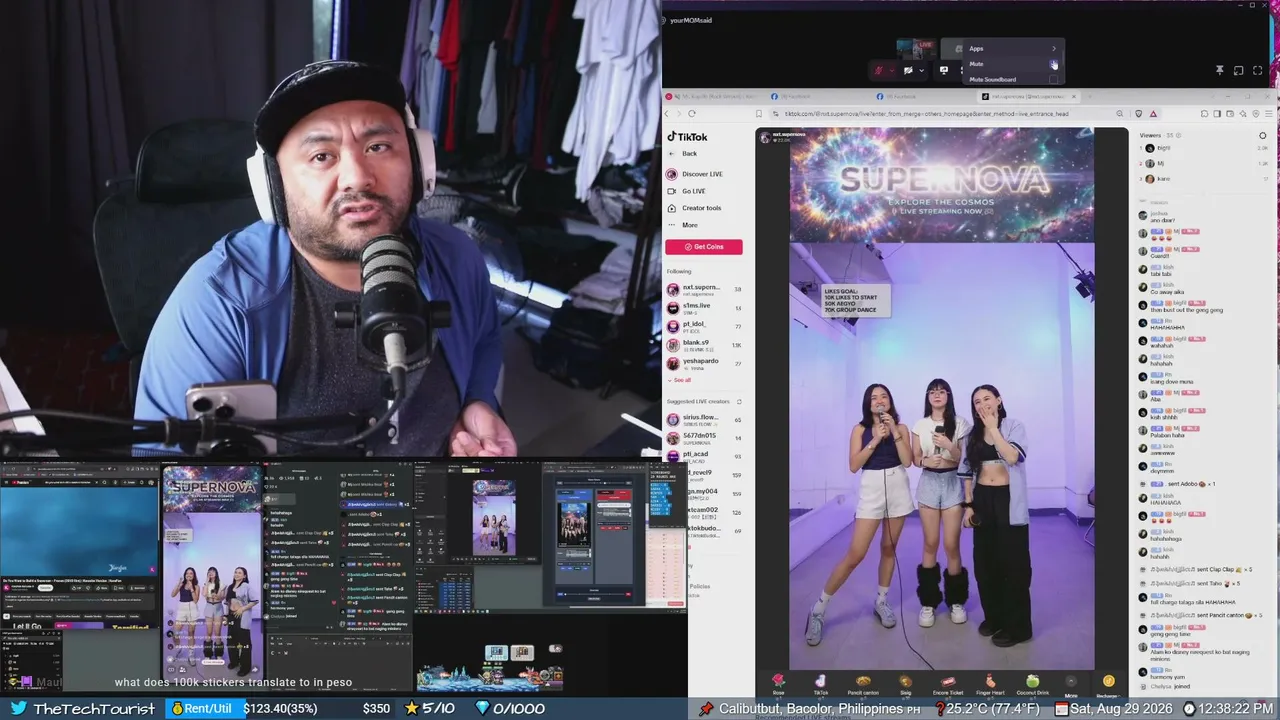Click the Recharge coins button
Screen dimensions: 1280x720
pyautogui.click(x=1108, y=685)
